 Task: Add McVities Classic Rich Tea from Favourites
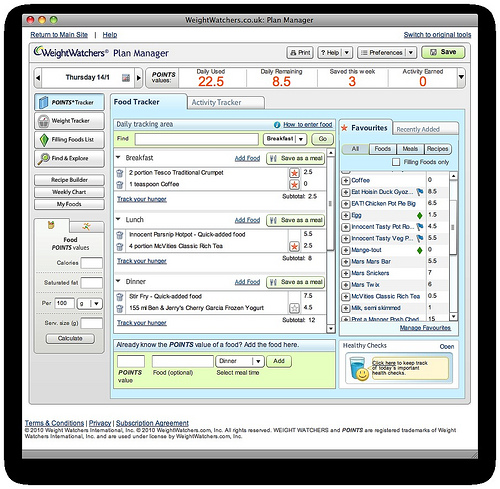346,297
